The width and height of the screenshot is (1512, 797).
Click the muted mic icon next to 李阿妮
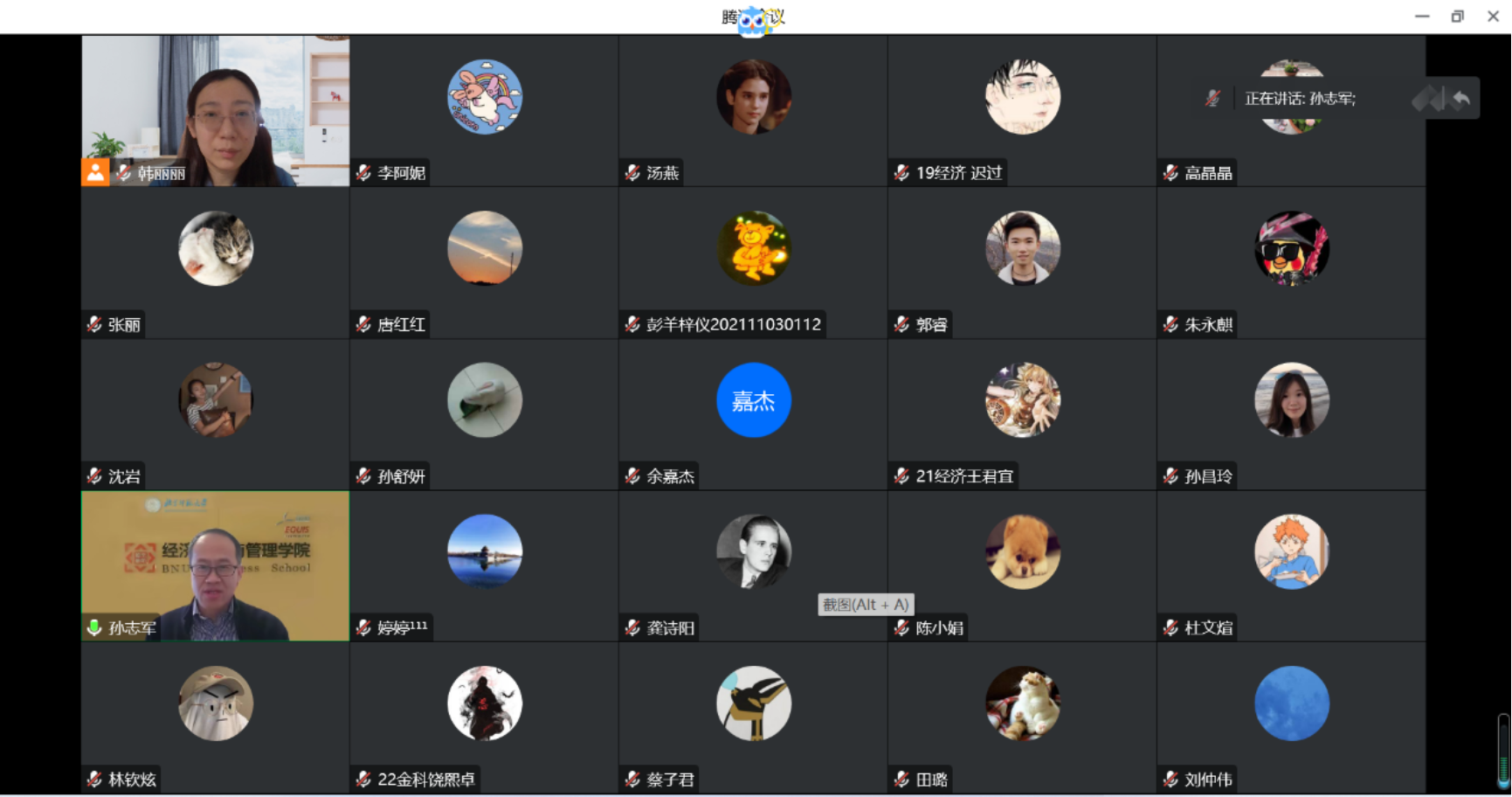tap(363, 173)
